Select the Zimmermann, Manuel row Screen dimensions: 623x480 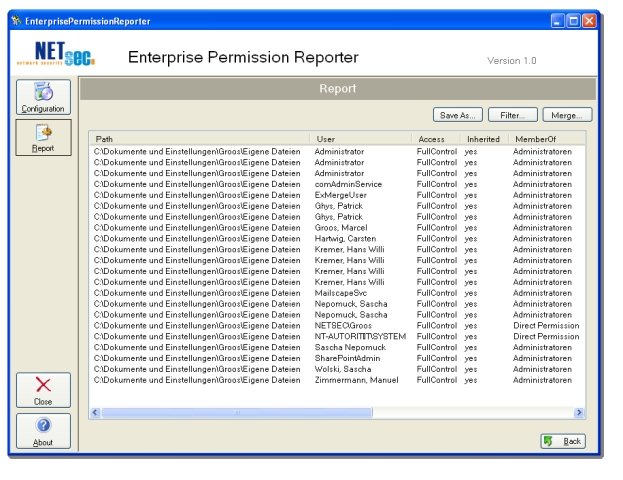(x=337, y=380)
